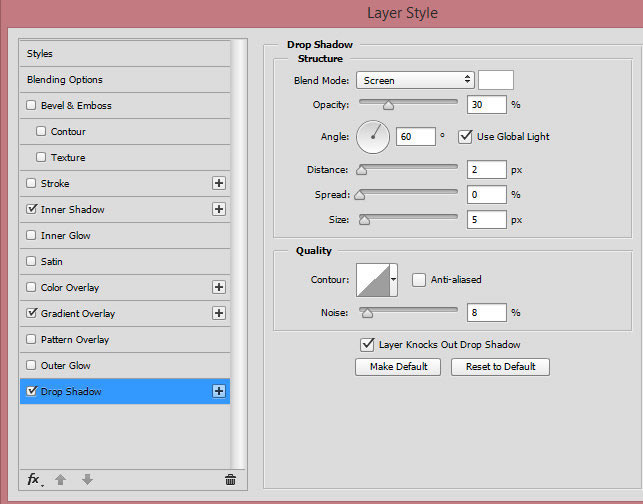Delete effect using the trash icon
The width and height of the screenshot is (643, 504).
coord(230,480)
